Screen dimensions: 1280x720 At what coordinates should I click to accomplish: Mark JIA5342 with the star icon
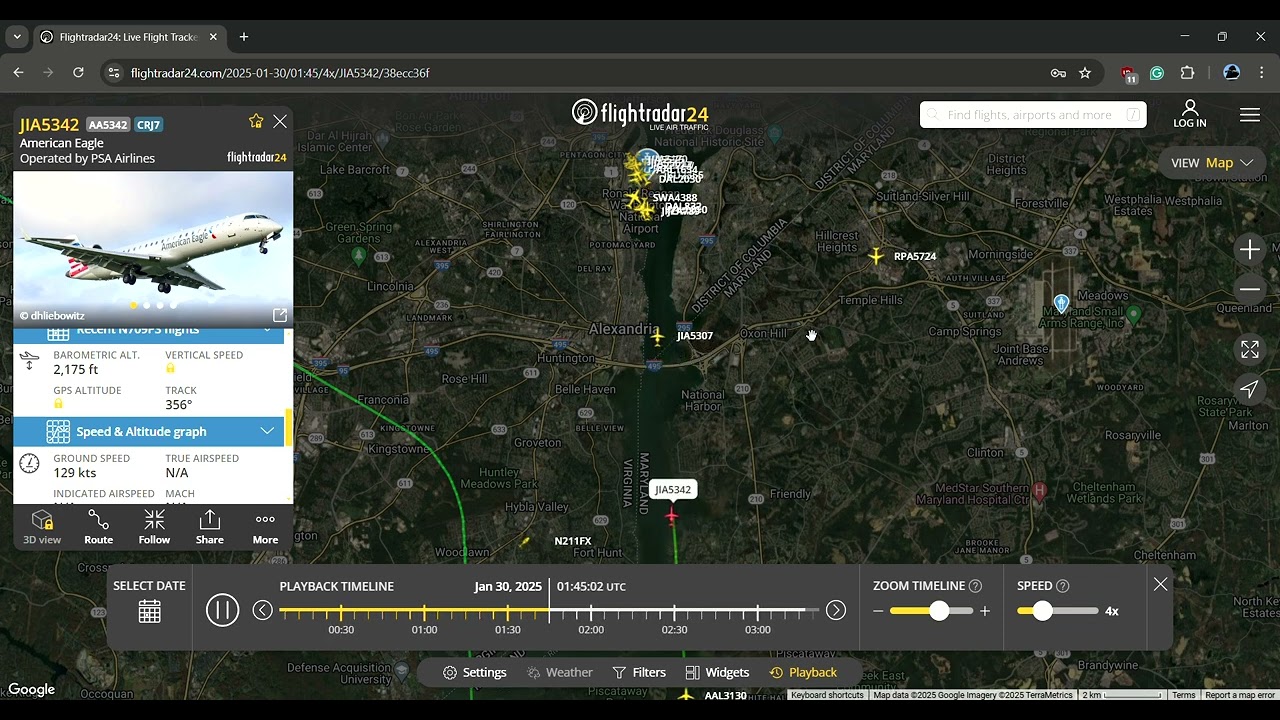coord(256,121)
